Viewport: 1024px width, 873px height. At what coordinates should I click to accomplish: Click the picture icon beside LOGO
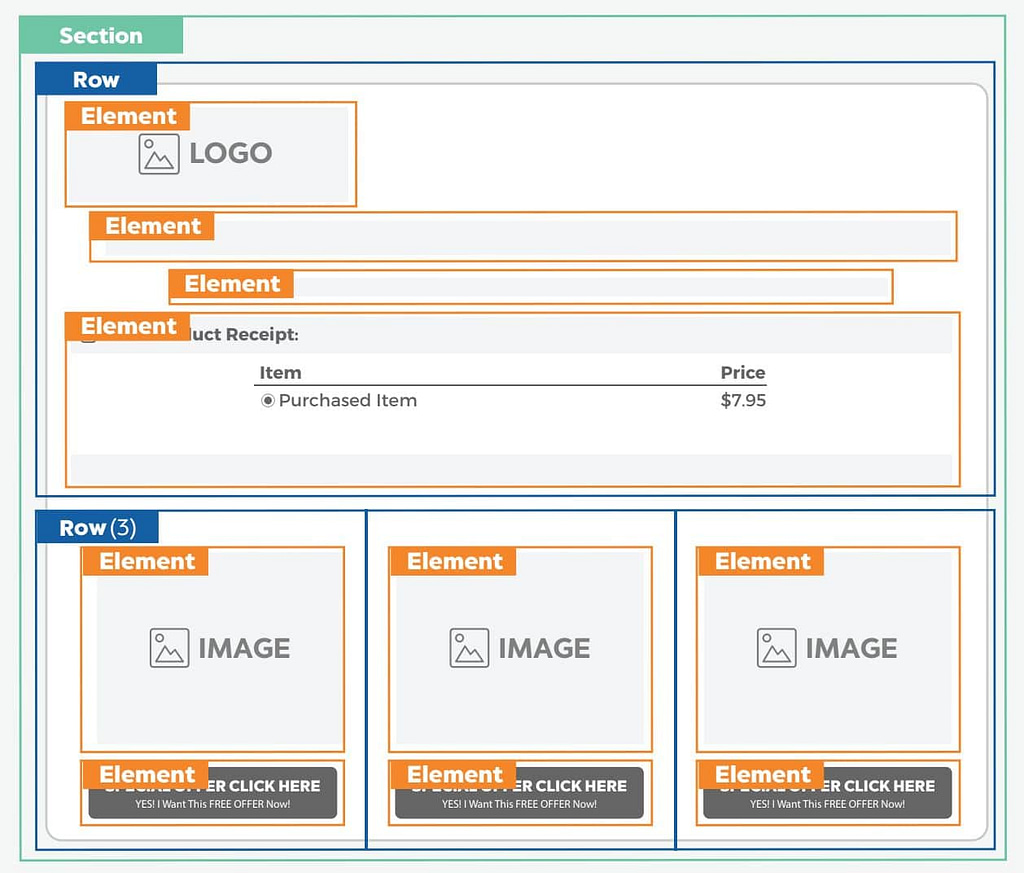(x=159, y=154)
